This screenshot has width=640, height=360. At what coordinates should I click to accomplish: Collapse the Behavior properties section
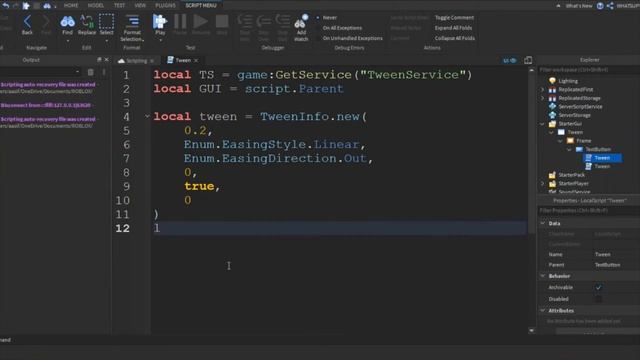(x=543, y=276)
